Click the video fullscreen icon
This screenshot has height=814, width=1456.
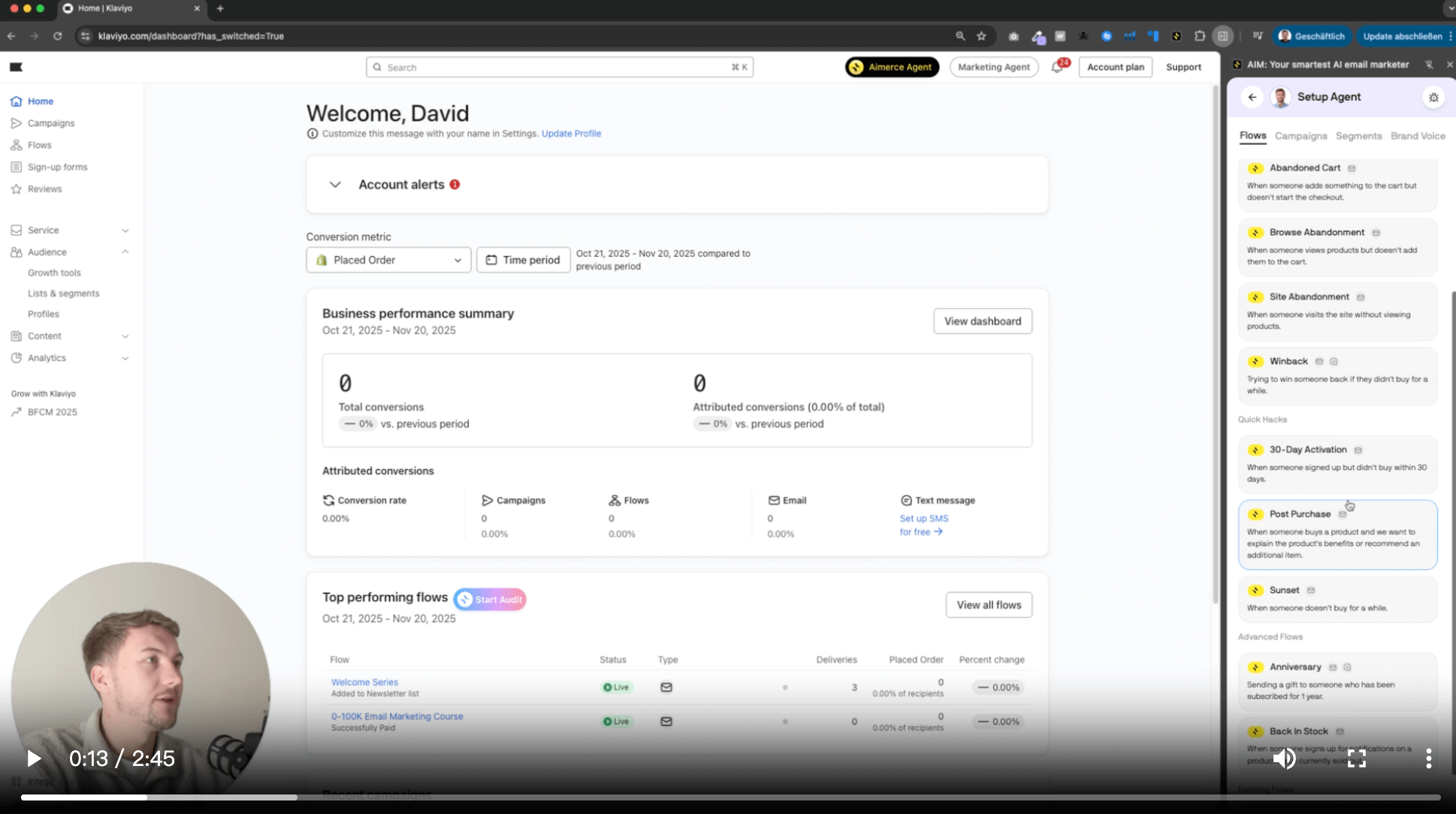(1356, 758)
